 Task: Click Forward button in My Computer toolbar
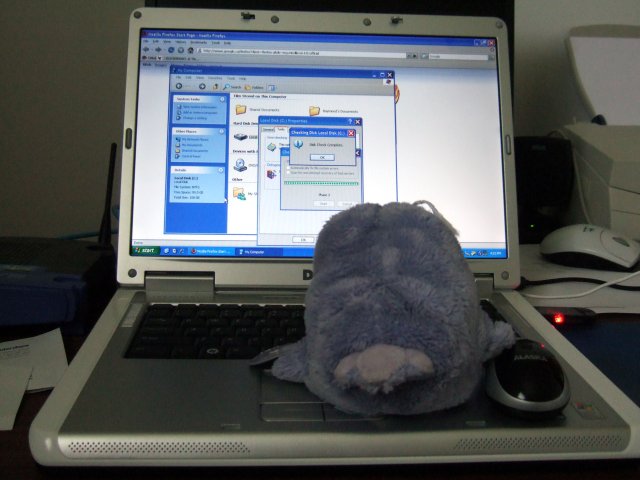pyautogui.click(x=202, y=87)
